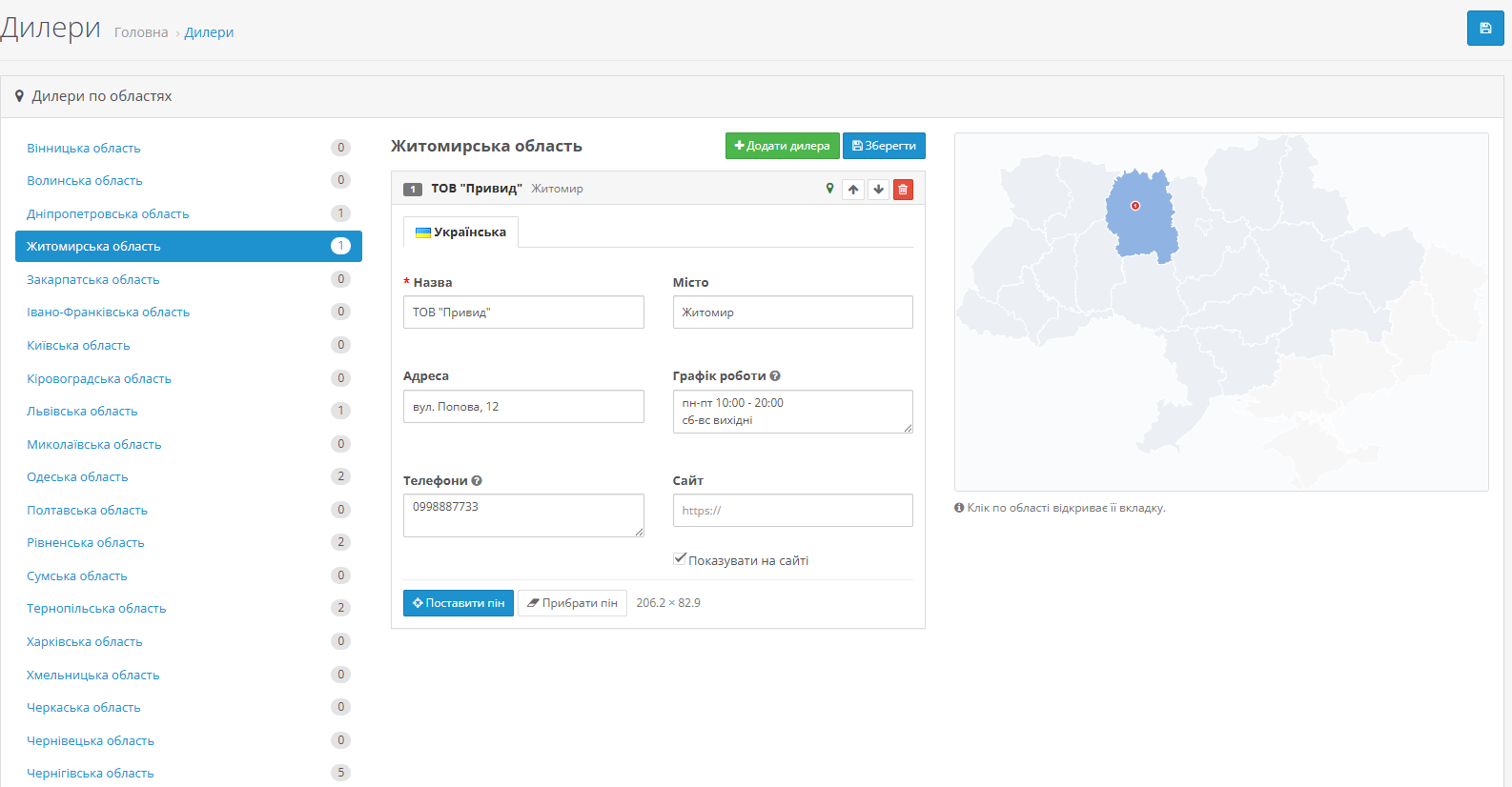Select Львівська область
The width and height of the screenshot is (1512, 787).
(x=189, y=412)
